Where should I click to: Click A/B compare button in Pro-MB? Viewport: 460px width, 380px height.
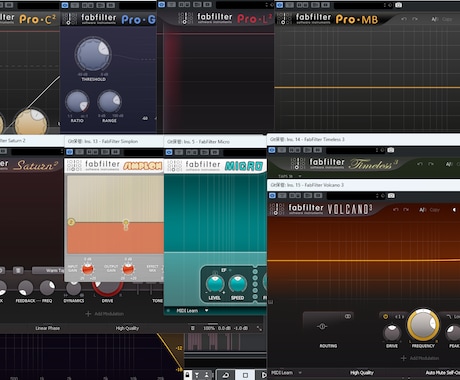click(434, 19)
